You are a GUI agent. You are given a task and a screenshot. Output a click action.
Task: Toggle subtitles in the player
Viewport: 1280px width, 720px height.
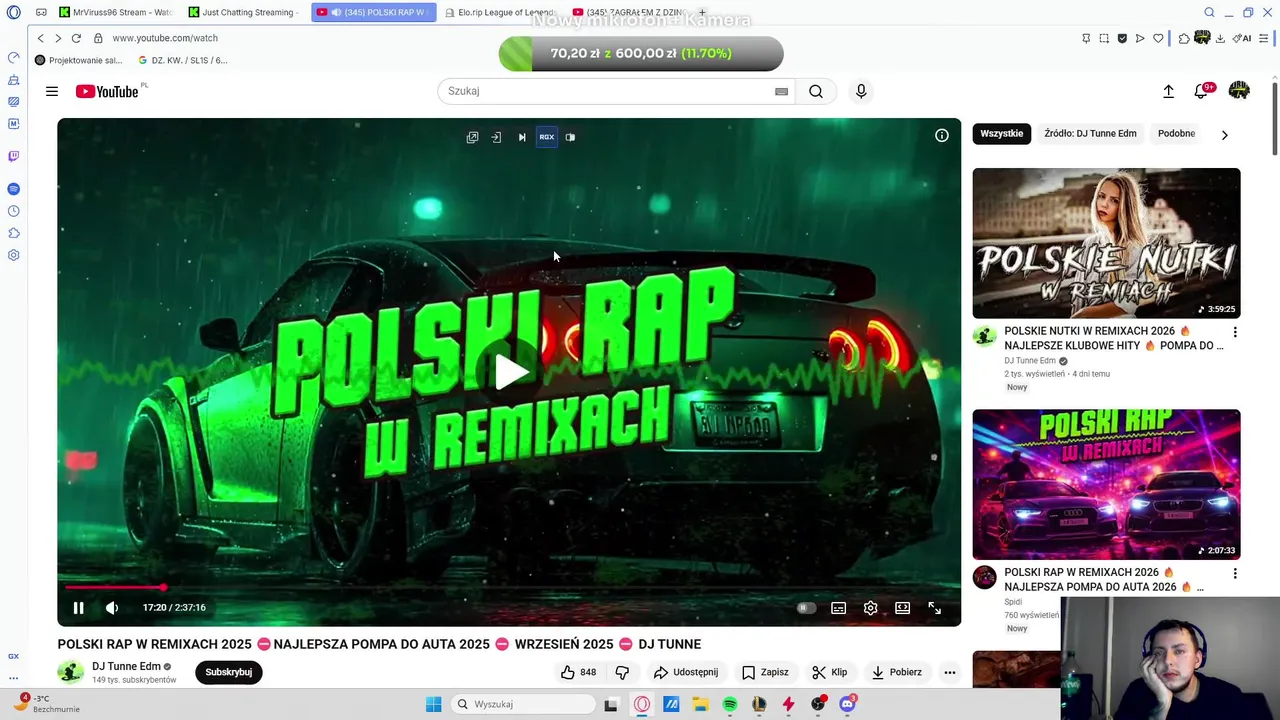[x=839, y=608]
